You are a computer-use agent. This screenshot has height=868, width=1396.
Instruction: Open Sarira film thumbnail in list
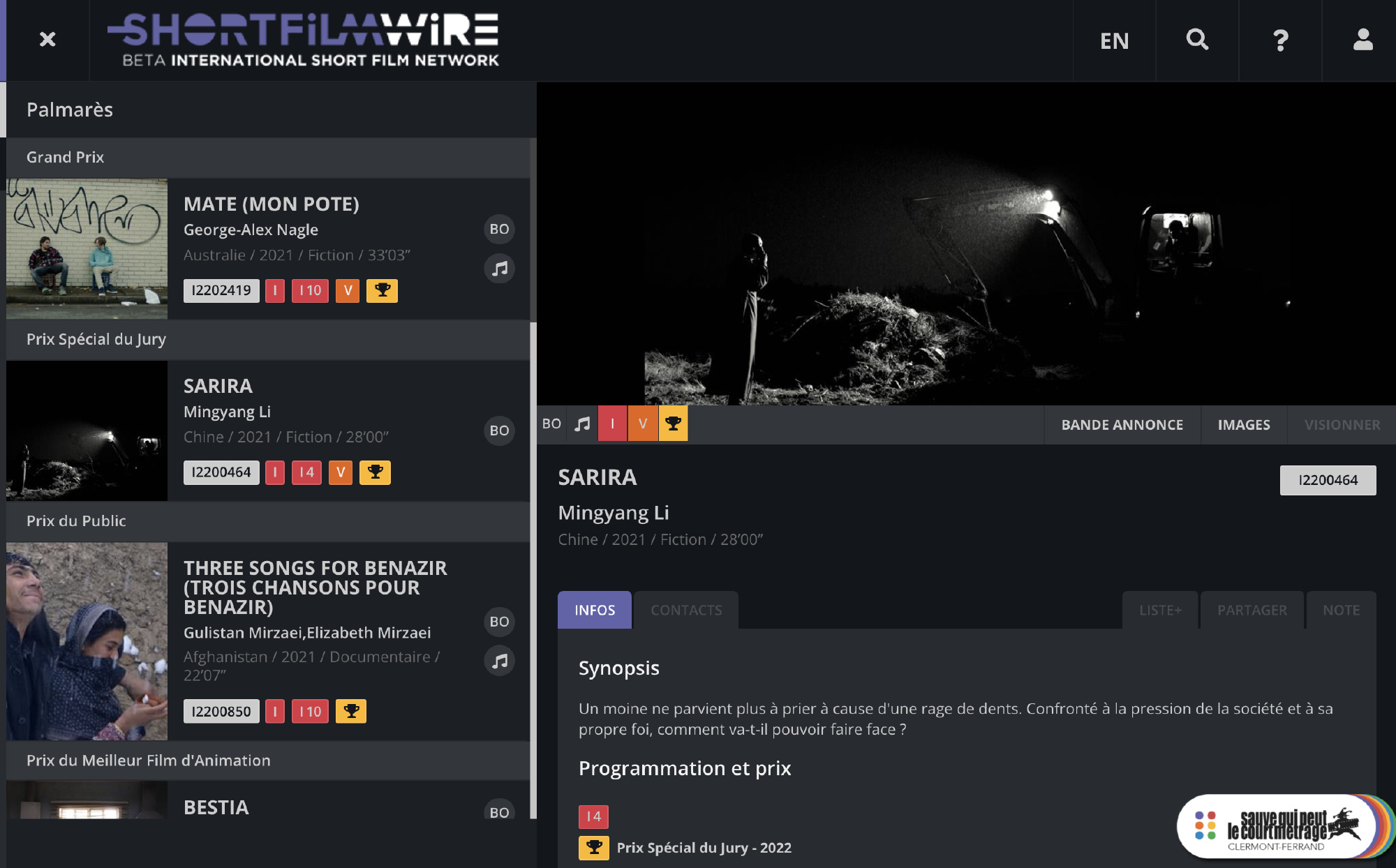(87, 431)
